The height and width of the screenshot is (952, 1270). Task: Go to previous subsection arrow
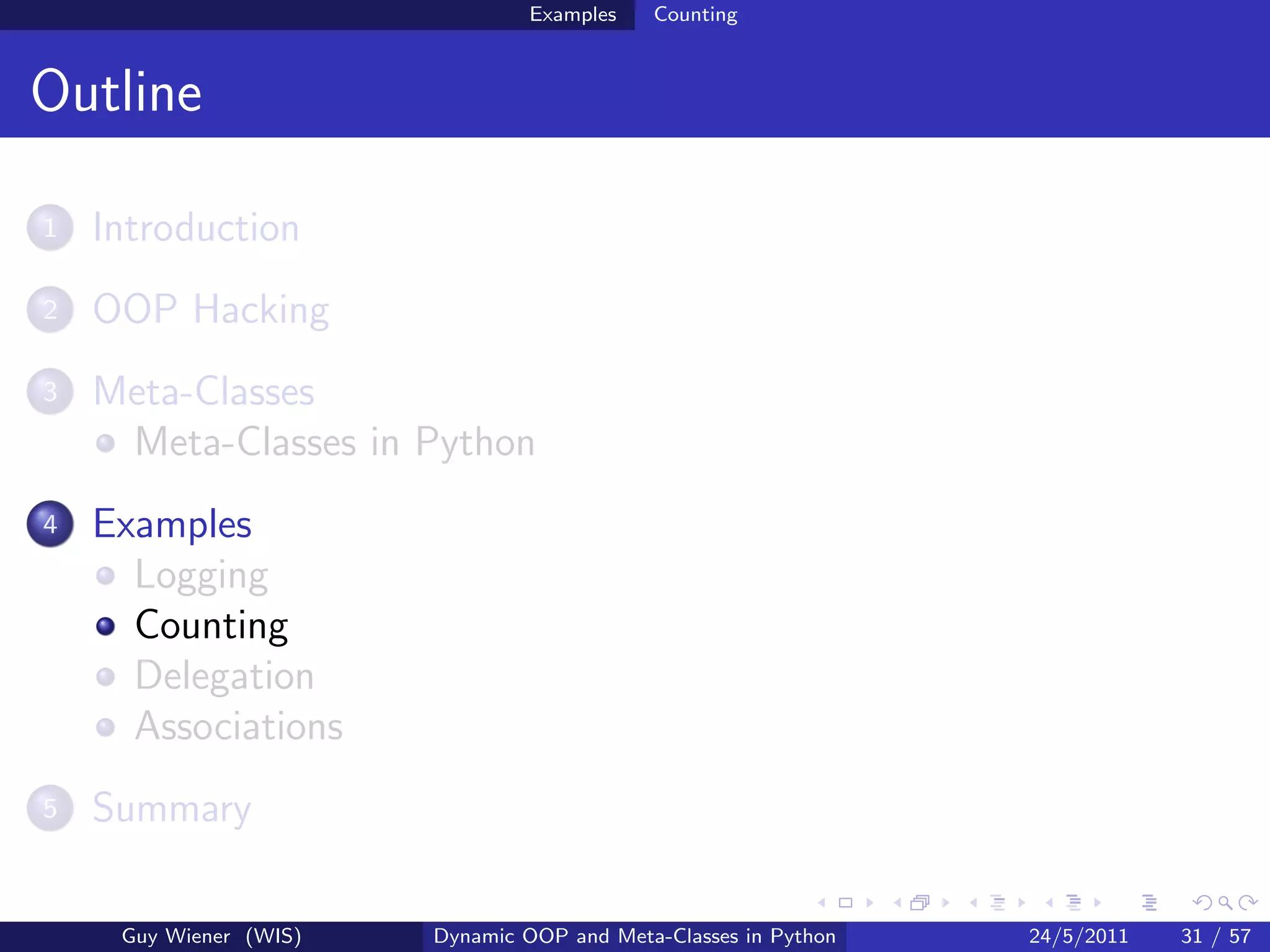click(x=974, y=903)
